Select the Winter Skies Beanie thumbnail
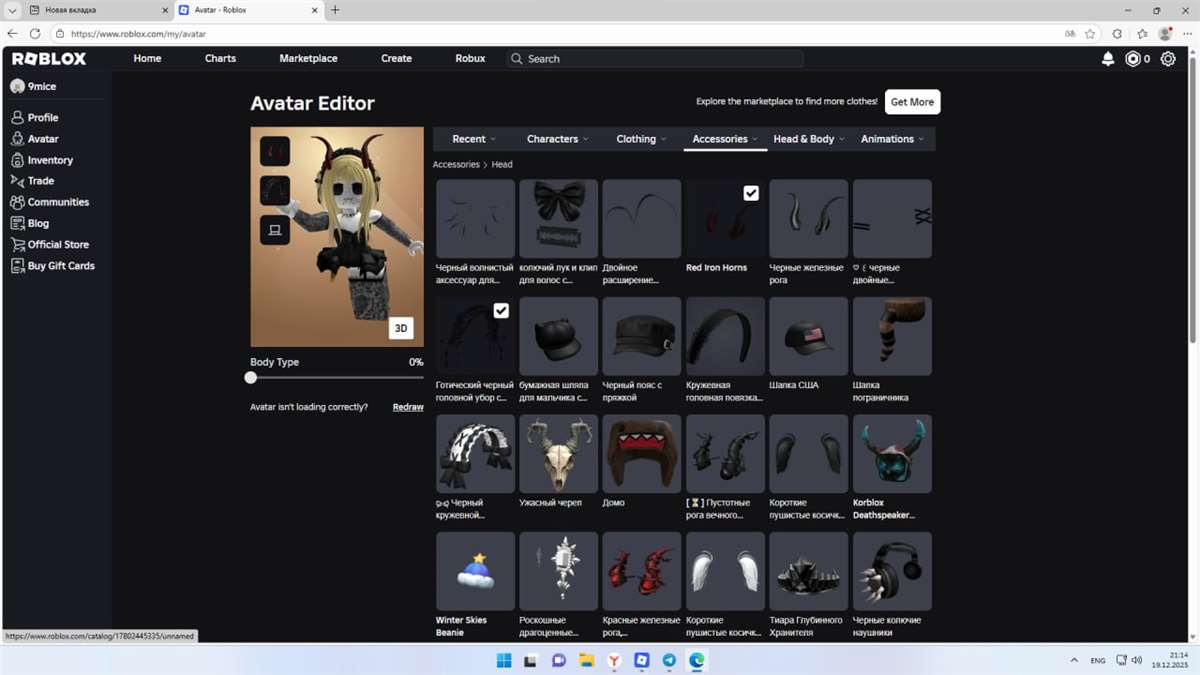This screenshot has width=1200, height=675. click(474, 571)
